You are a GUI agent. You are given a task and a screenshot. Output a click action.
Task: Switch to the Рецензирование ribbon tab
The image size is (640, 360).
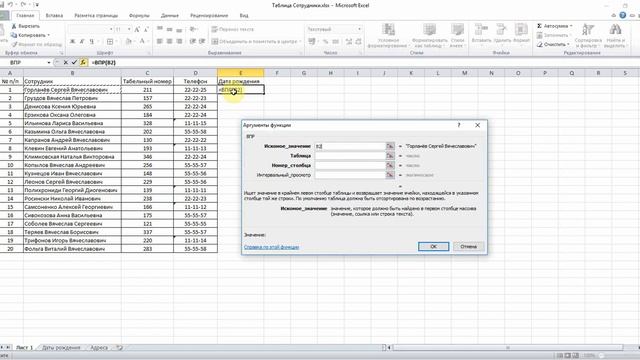point(209,16)
